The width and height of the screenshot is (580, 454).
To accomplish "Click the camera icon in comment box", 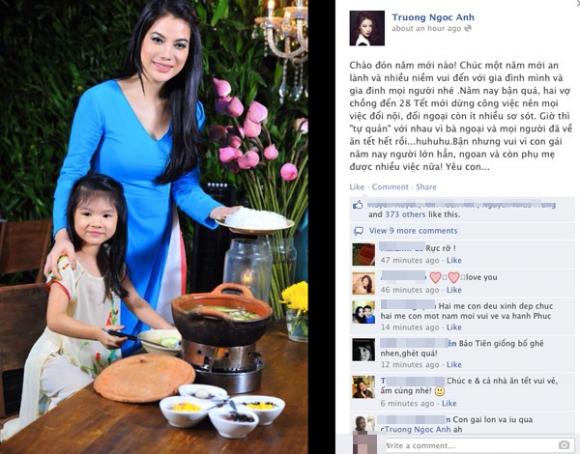I will [564, 444].
